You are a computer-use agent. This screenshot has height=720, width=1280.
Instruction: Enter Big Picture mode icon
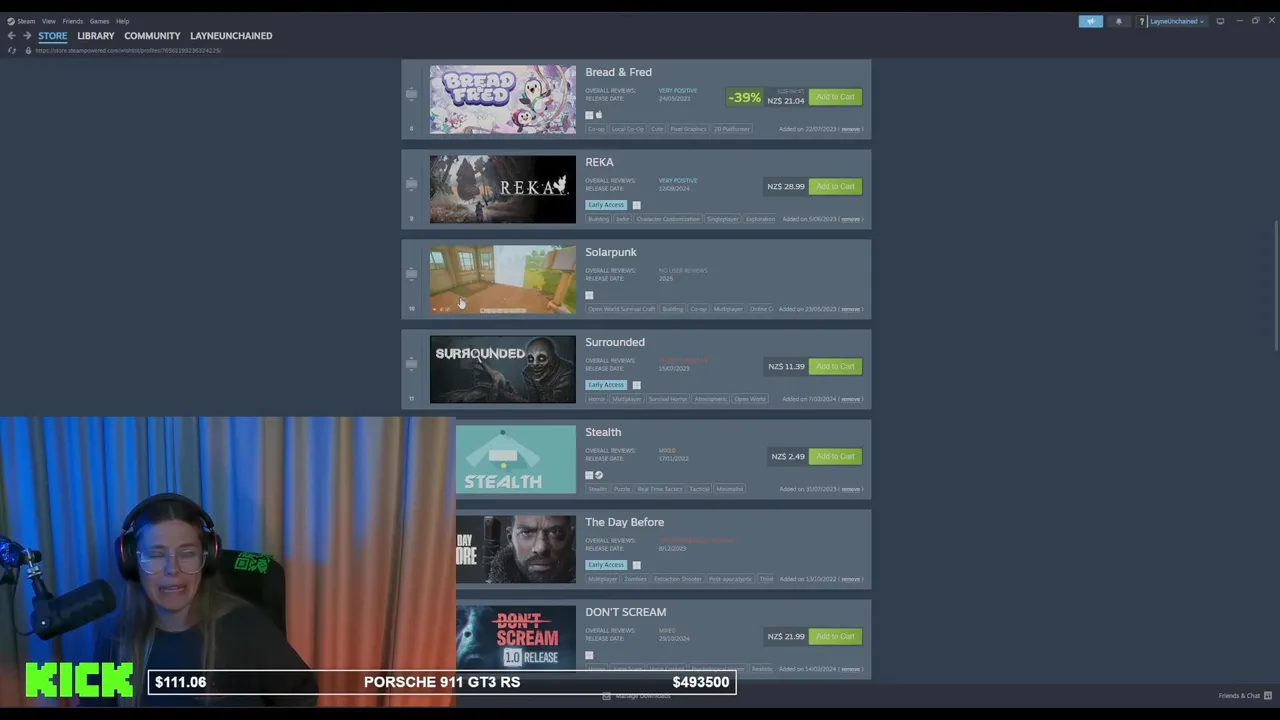(1220, 21)
